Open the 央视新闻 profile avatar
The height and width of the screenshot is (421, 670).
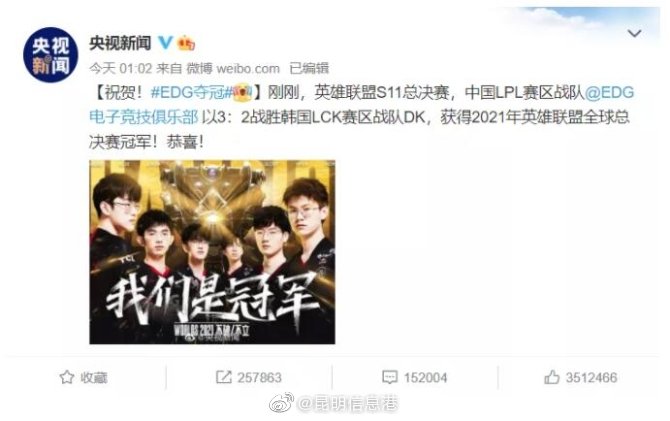(x=50, y=55)
